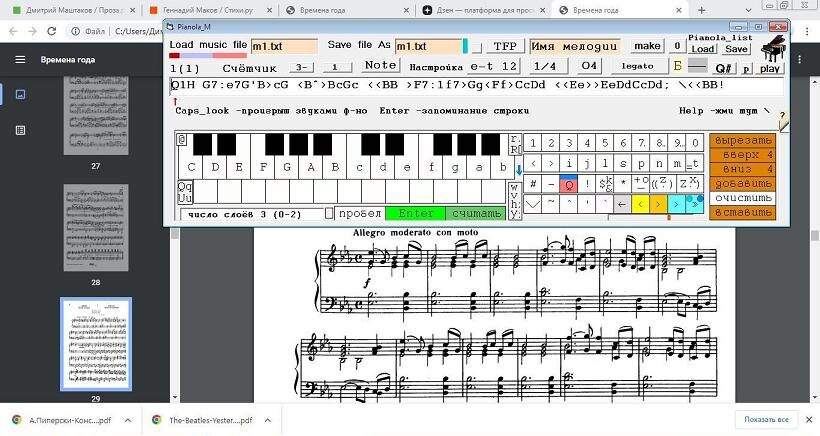Click the asterisk * symbol key
820x436 pixels.
coord(622,184)
